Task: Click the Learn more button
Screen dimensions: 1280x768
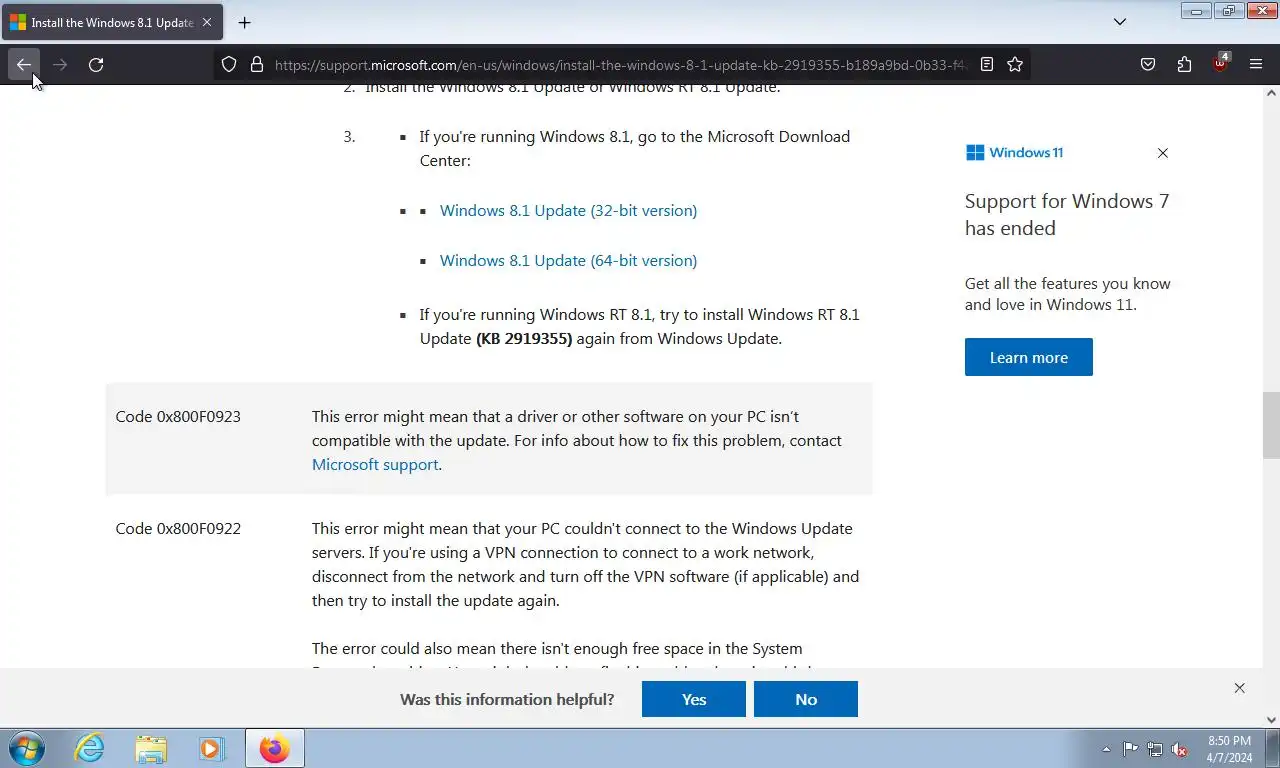Action: coord(1028,357)
